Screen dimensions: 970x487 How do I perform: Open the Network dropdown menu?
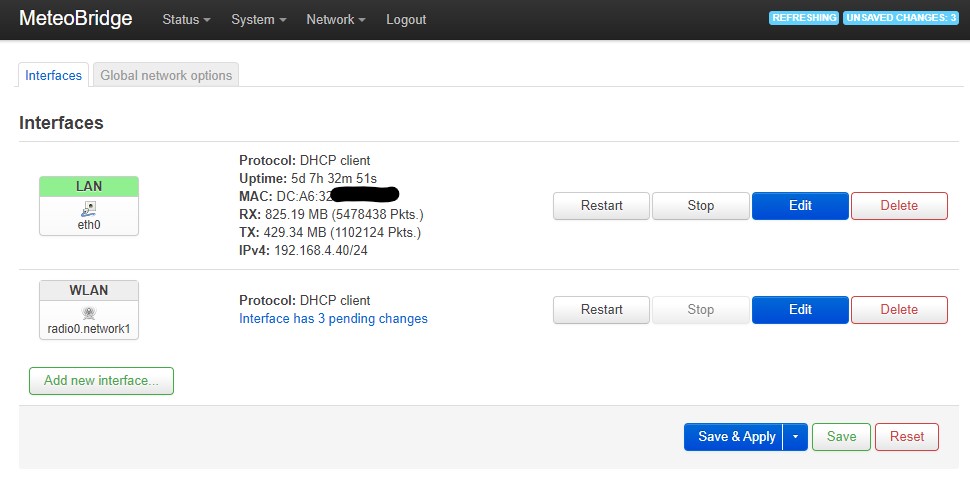[336, 20]
